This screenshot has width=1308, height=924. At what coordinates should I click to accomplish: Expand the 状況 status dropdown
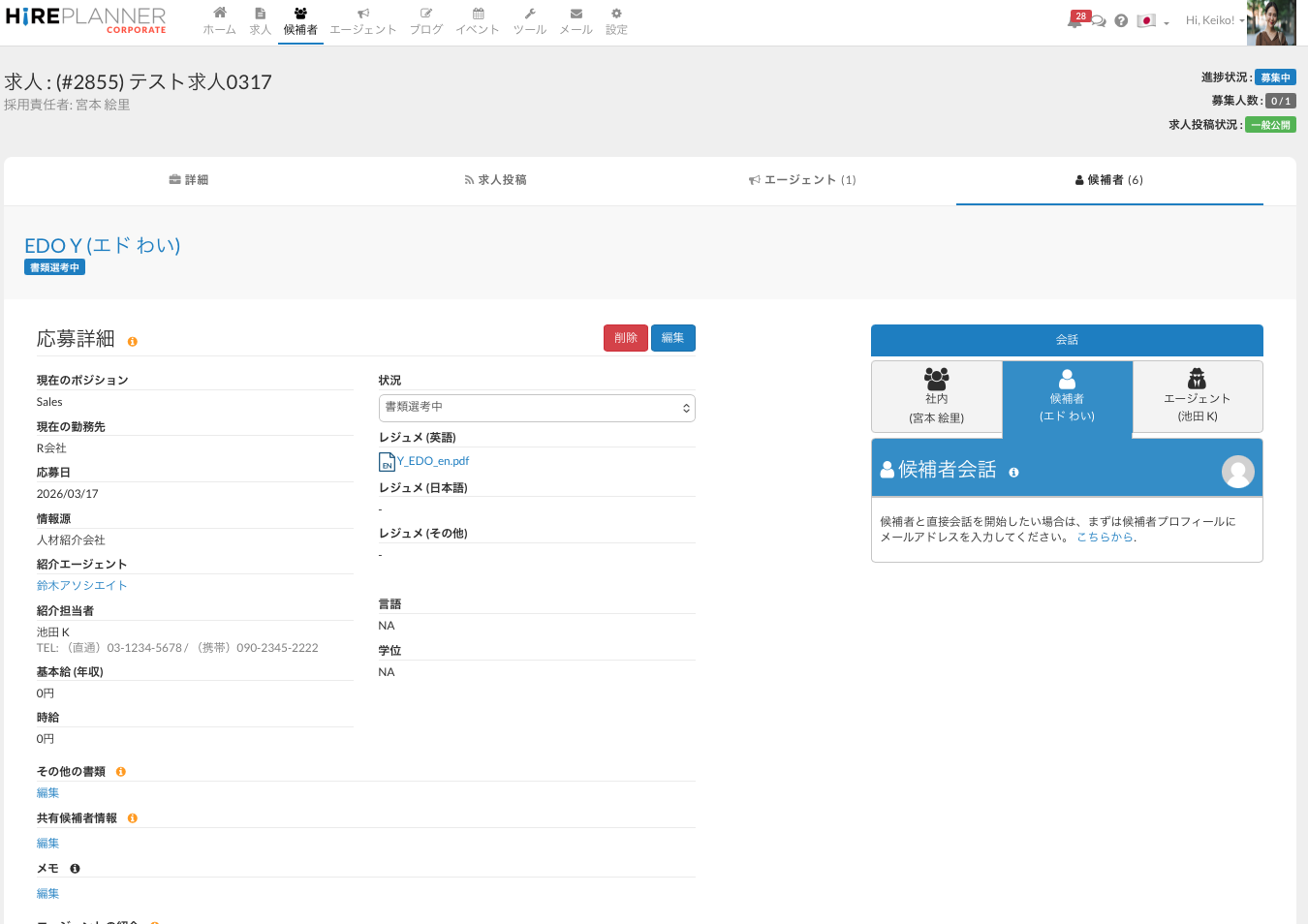[x=537, y=408]
